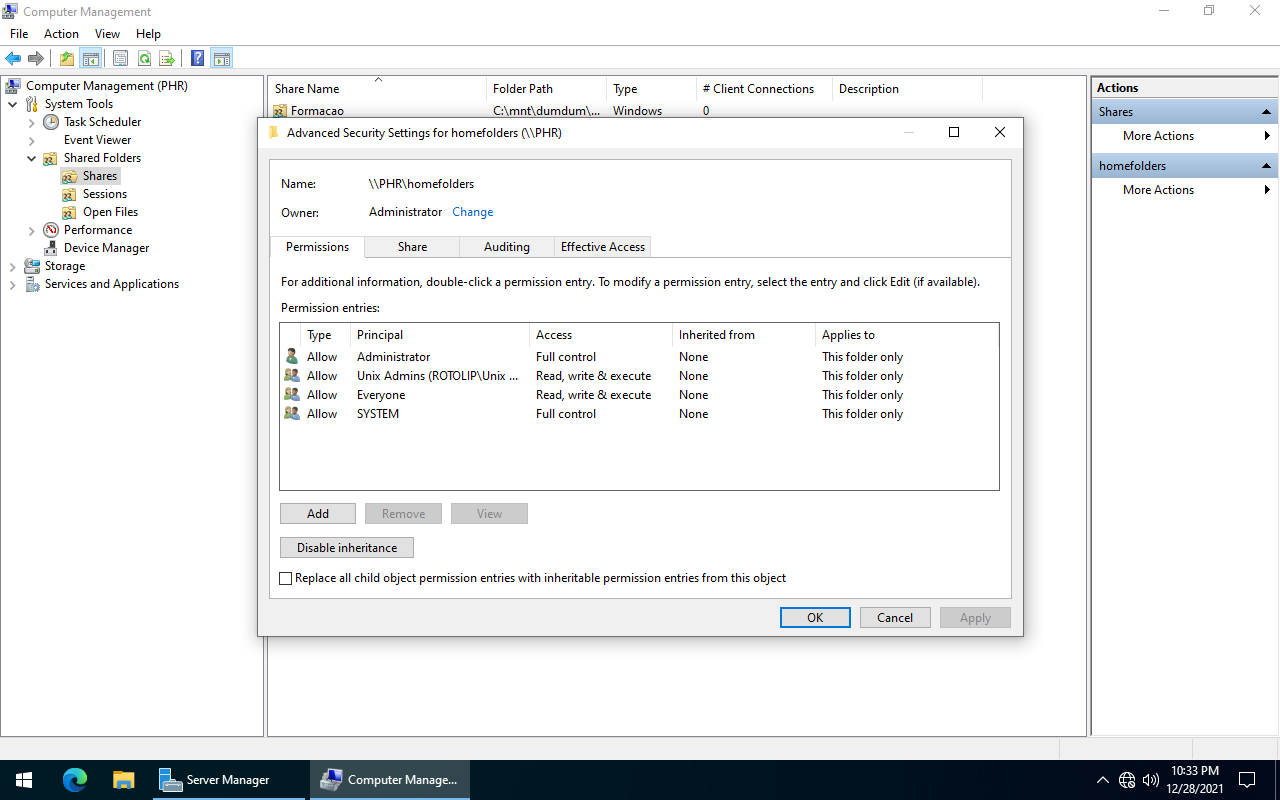
Task: Click Add to create a permission entry
Action: coord(317,513)
